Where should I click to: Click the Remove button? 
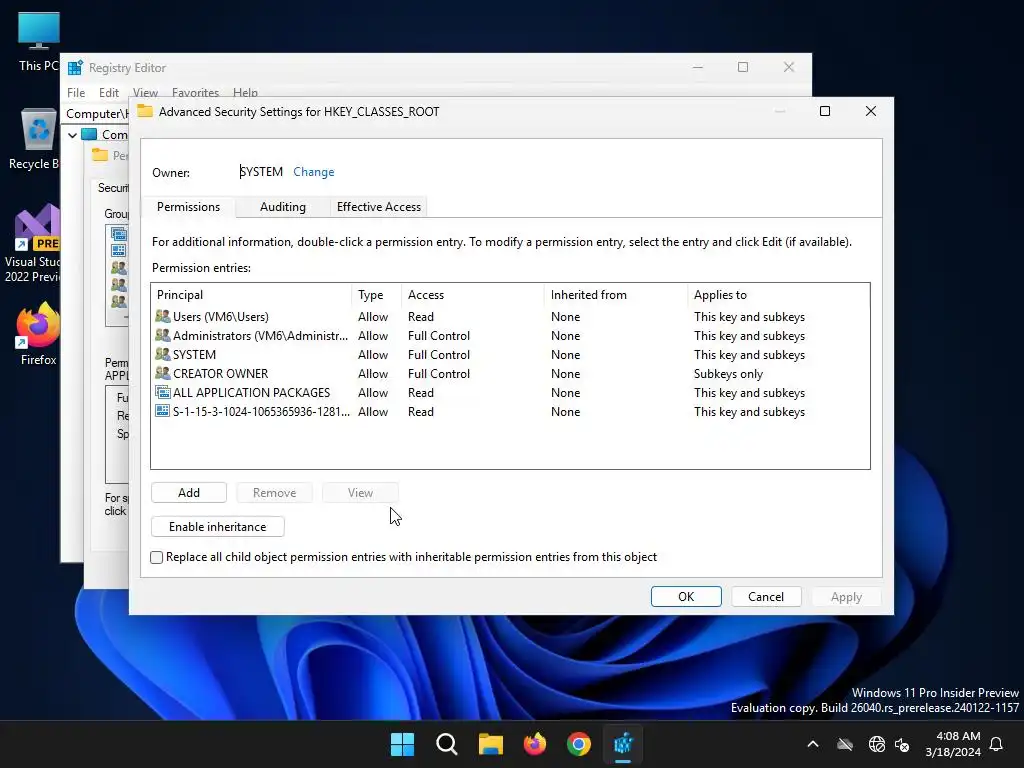pos(274,492)
